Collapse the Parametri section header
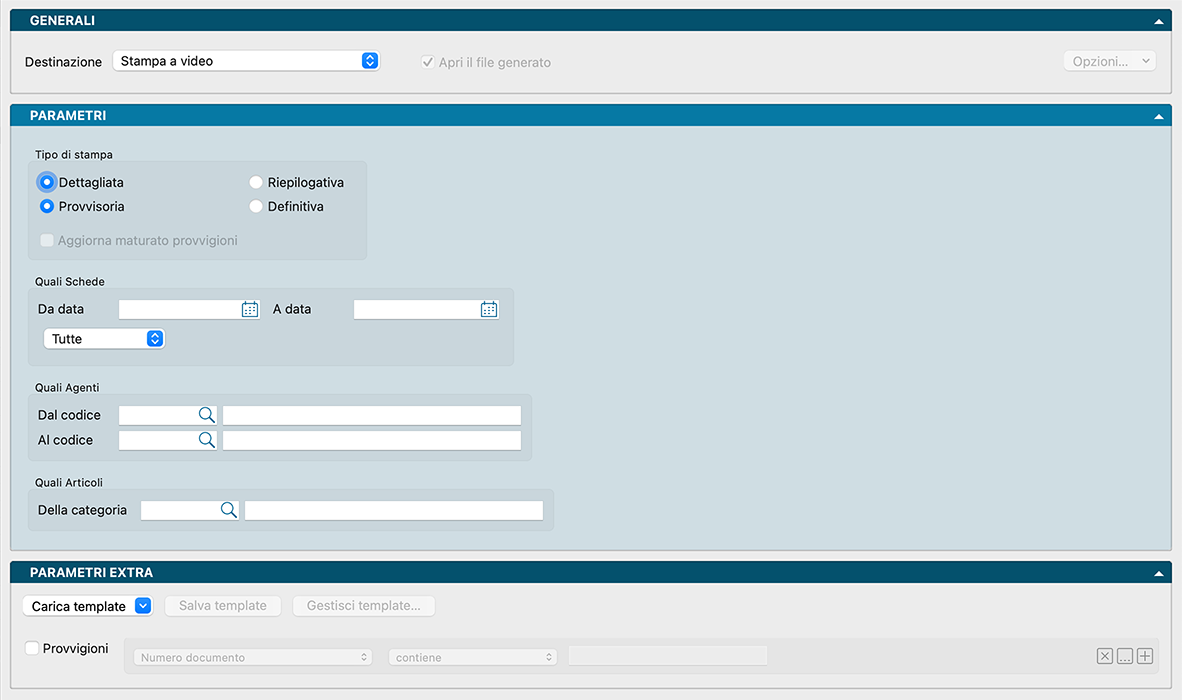 [x=1159, y=116]
